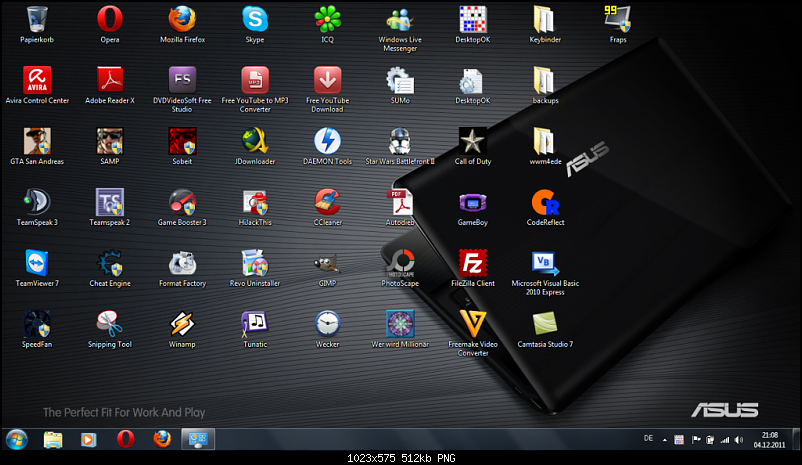Launch Adobe Reader X shortcut
The width and height of the screenshot is (802, 465).
[109, 80]
